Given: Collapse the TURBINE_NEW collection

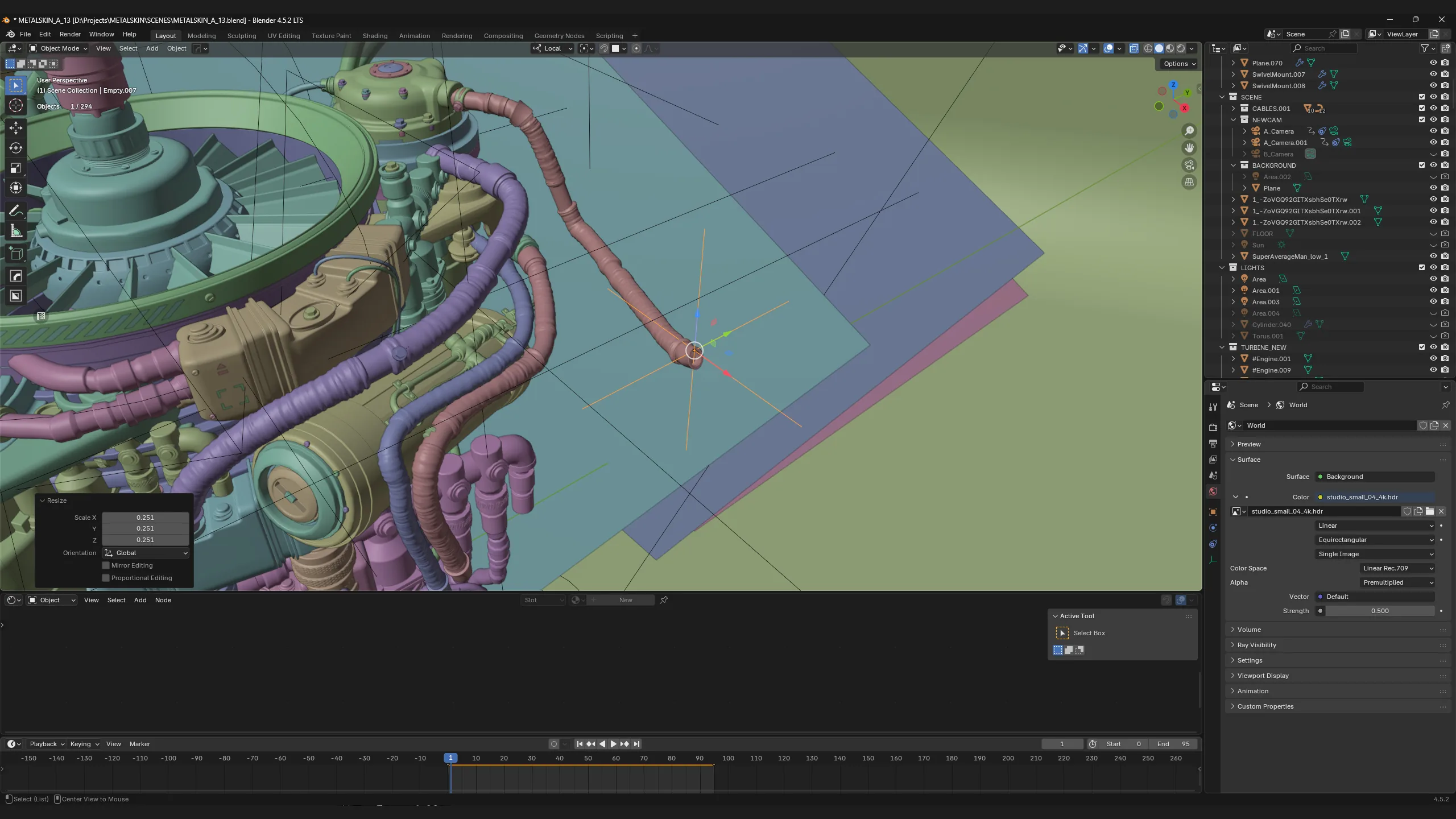Looking at the screenshot, I should click(1222, 347).
